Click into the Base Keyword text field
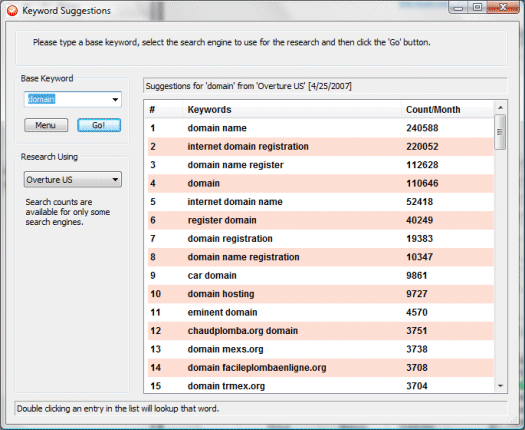Viewport: 525px width, 430px height. [67, 99]
